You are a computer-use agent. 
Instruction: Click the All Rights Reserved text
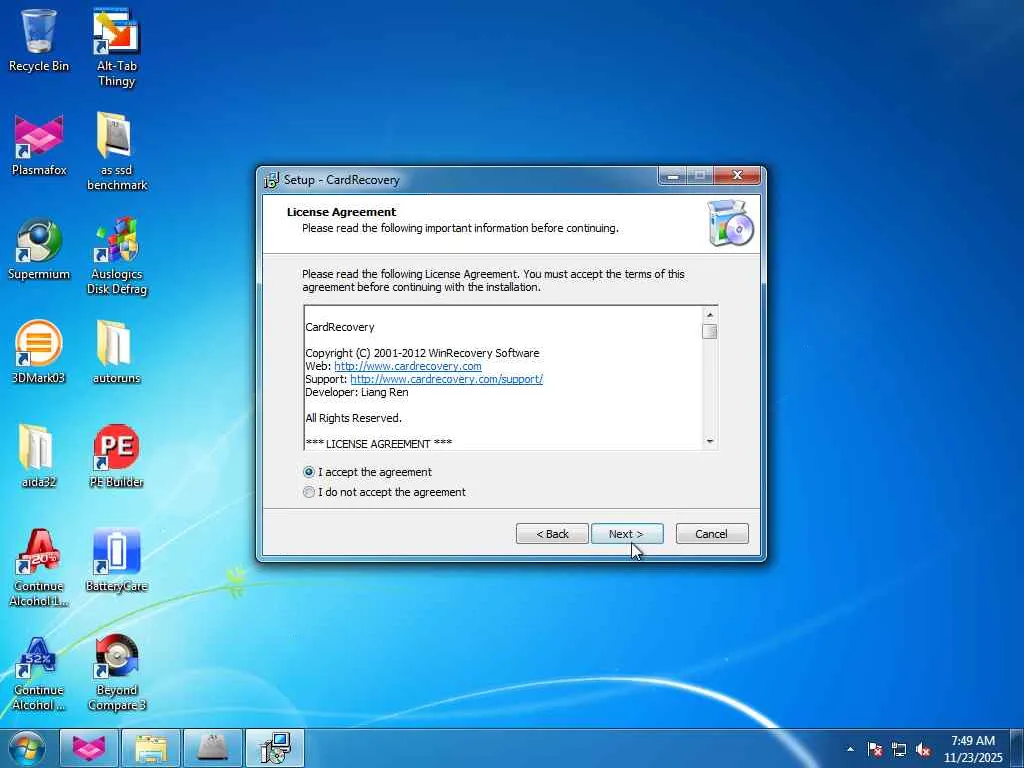[353, 418]
